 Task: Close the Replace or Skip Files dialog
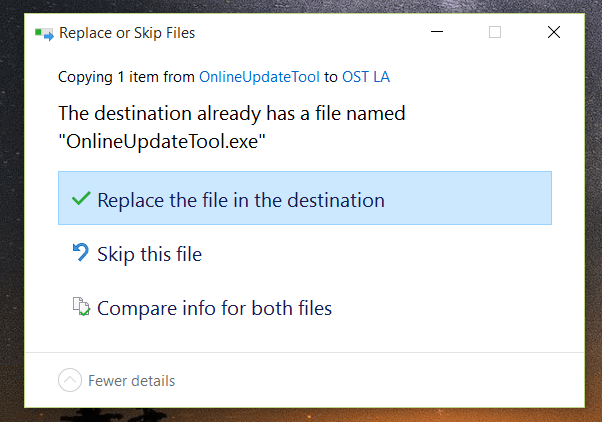coord(554,32)
